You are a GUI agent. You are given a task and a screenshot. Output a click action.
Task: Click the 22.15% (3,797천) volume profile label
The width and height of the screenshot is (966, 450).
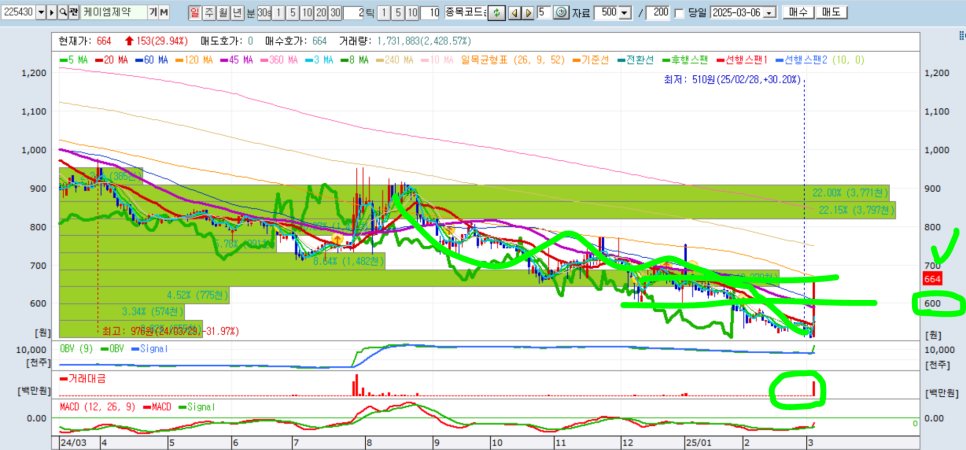click(x=856, y=211)
